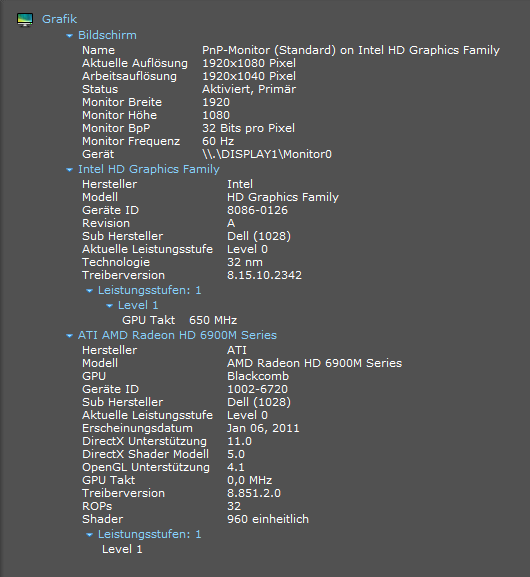Select the Blackcomb GPU value
This screenshot has height=577, width=530.
pos(258,376)
